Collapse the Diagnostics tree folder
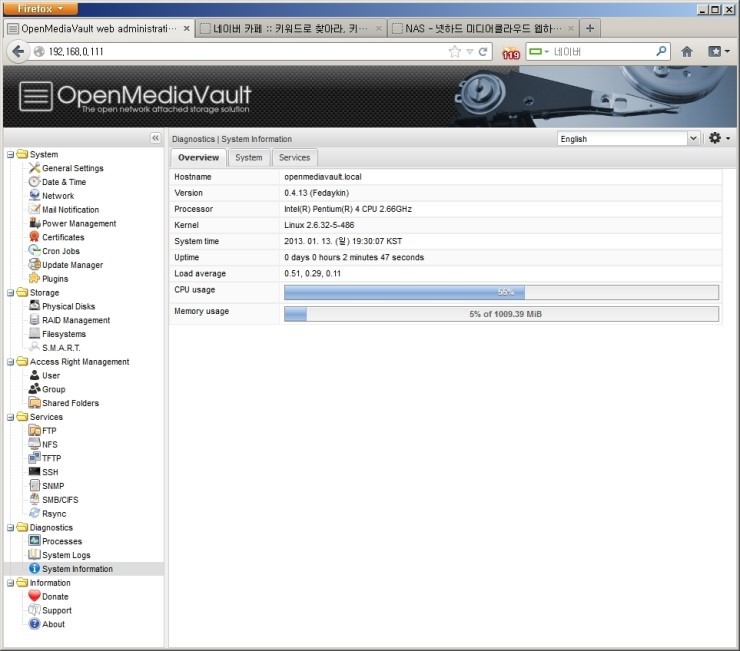 10,528
